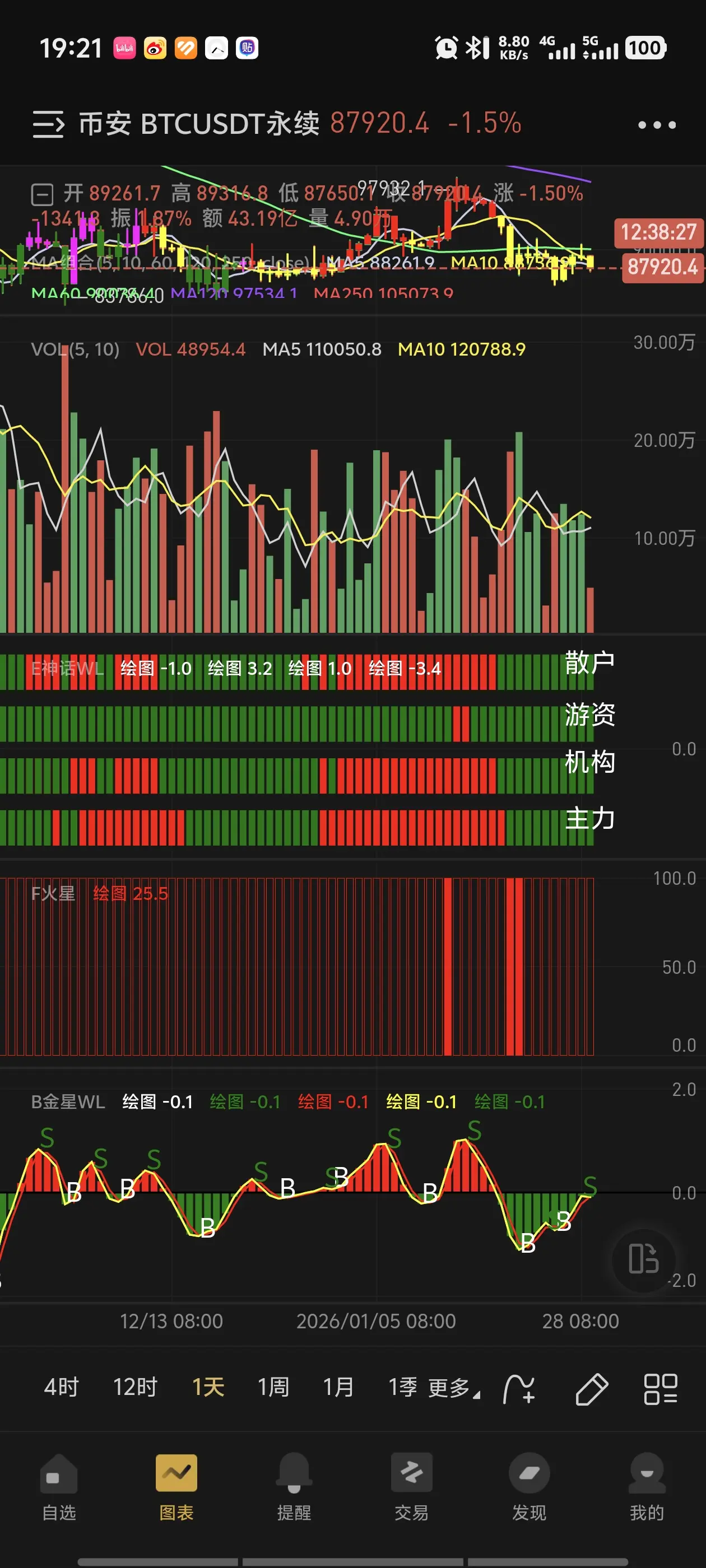This screenshot has width=706, height=1568.
Task: Select the 1周 timeframe
Action: pyautogui.click(x=273, y=1387)
